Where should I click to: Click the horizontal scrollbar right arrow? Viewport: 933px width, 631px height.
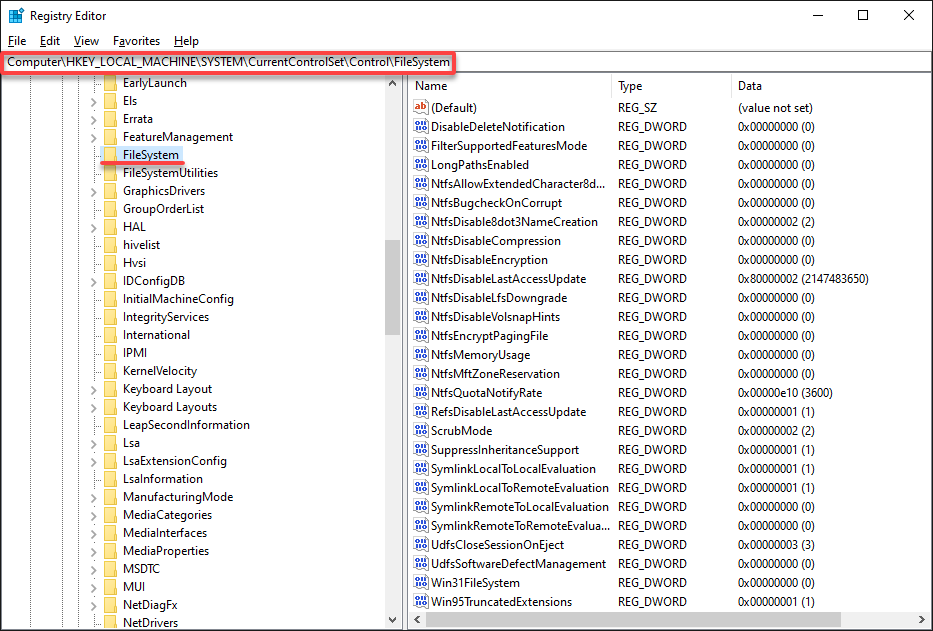[x=922, y=620]
